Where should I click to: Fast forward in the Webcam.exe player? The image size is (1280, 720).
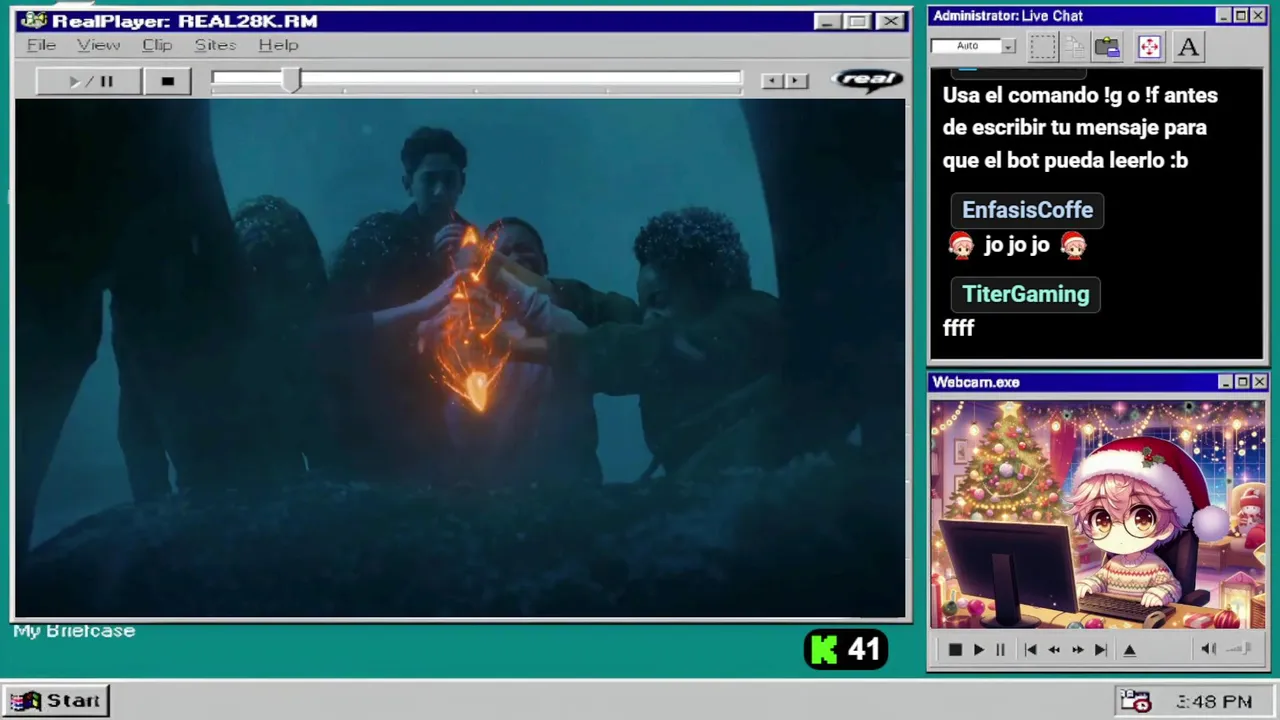[x=1077, y=650]
